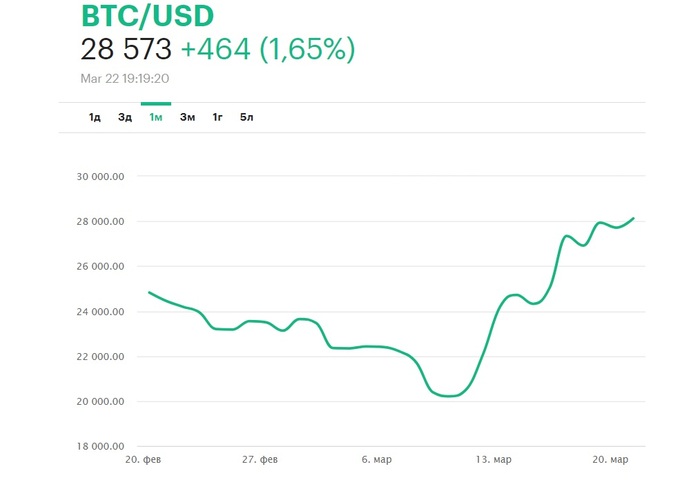Click the 6. мар date marker
This screenshot has height=480, width=700.
pos(377,460)
